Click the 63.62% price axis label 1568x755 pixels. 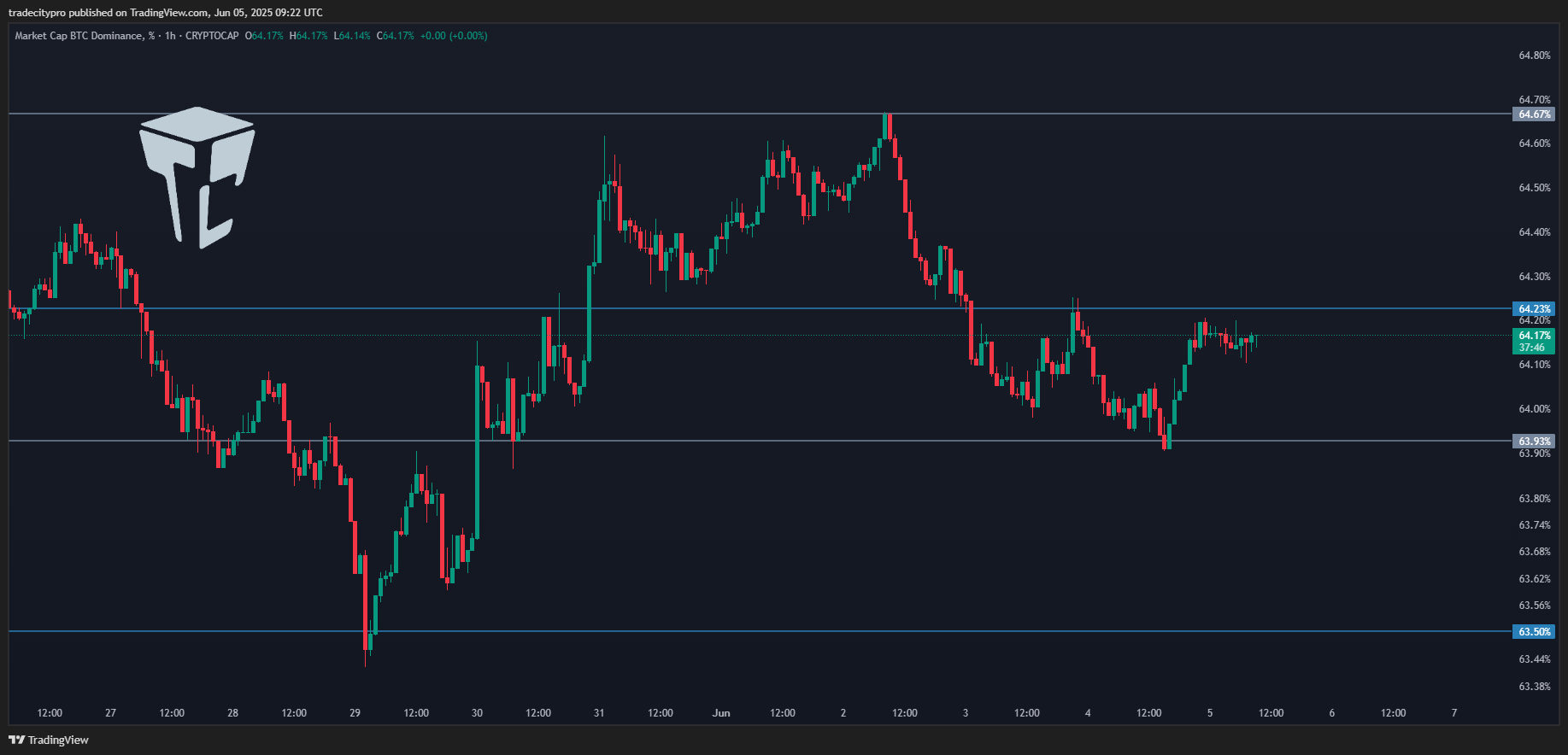pyautogui.click(x=1534, y=579)
